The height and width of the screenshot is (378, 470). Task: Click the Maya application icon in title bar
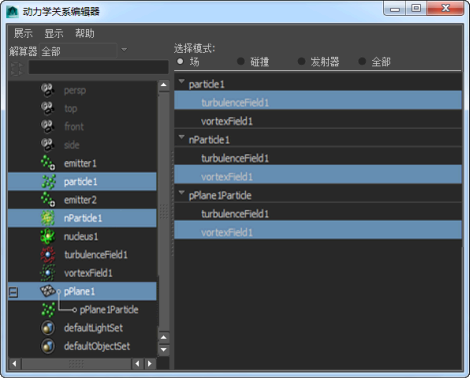pyautogui.click(x=12, y=12)
